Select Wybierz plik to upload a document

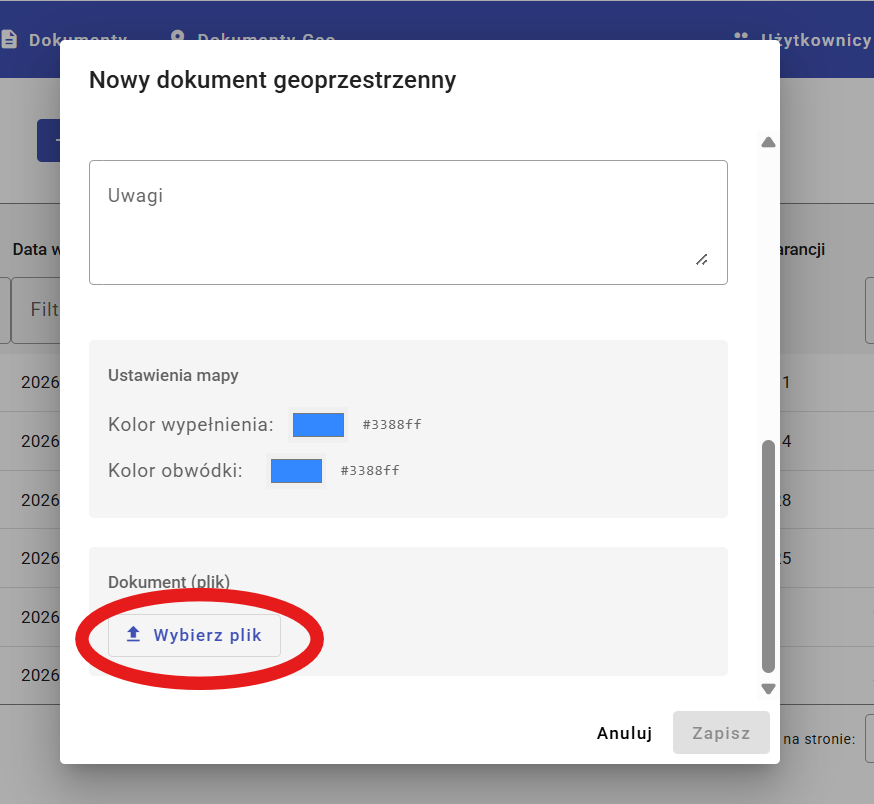click(194, 634)
